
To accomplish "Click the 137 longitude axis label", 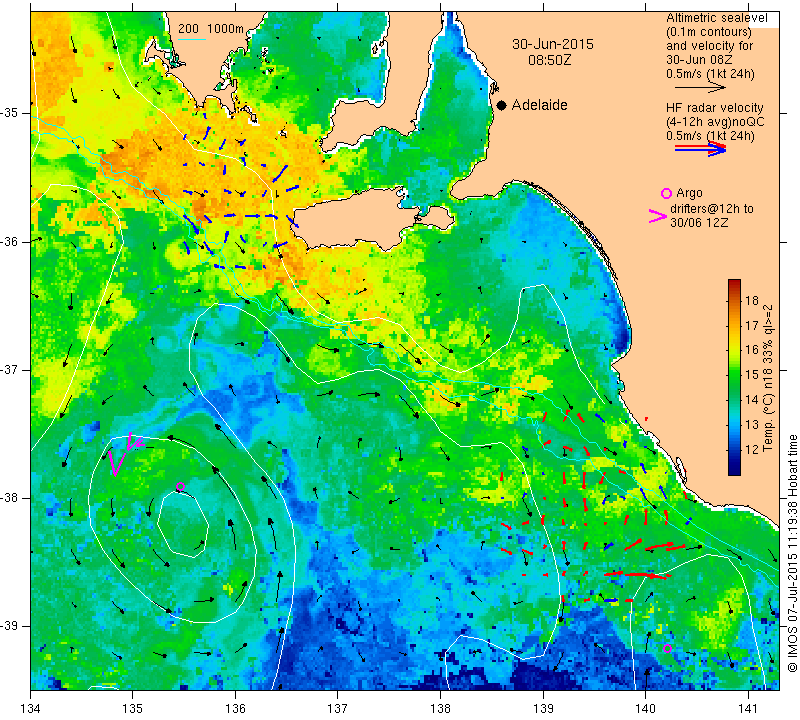I will point(338,709).
